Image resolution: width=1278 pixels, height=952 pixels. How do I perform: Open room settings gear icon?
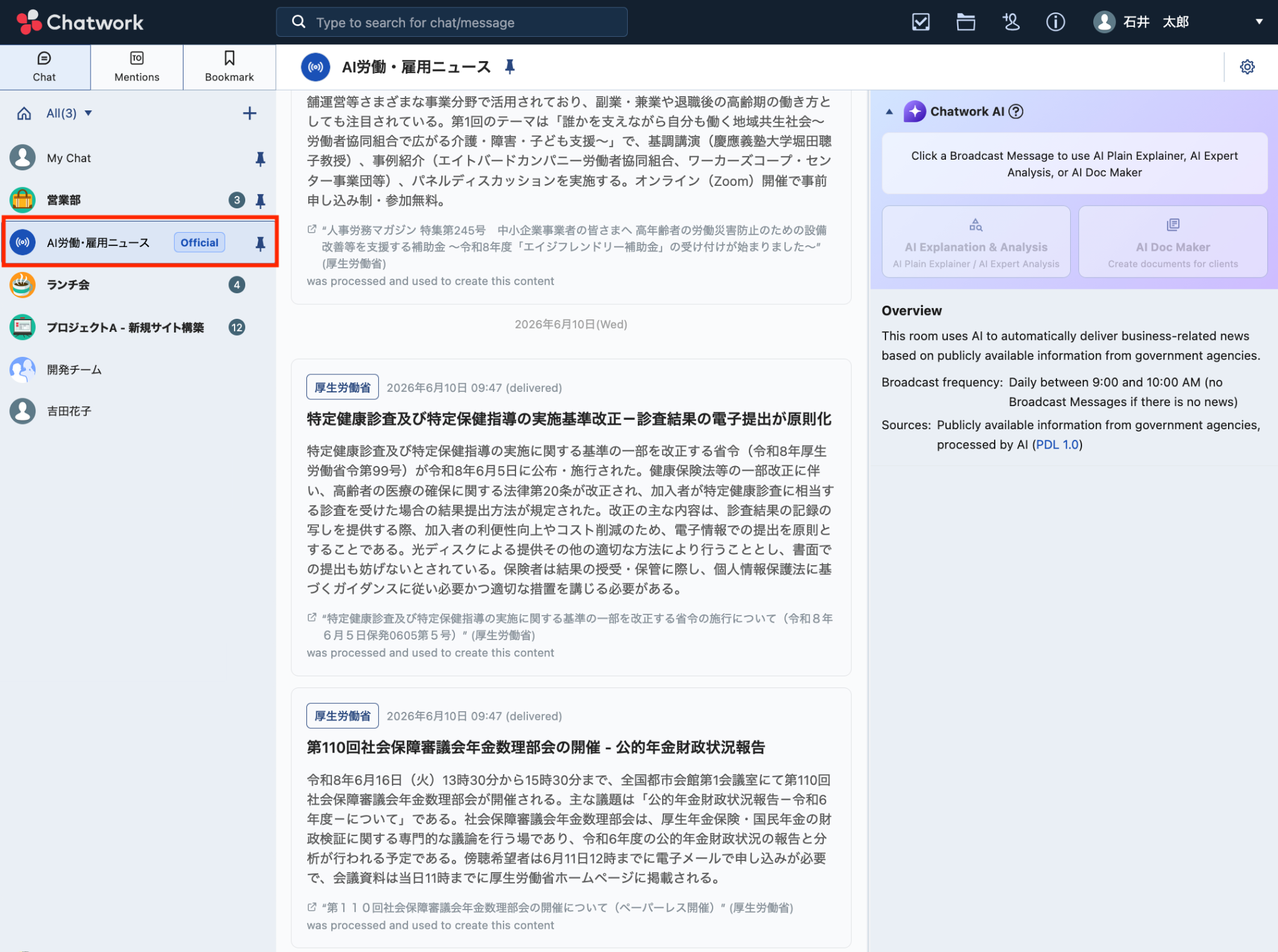tap(1247, 67)
